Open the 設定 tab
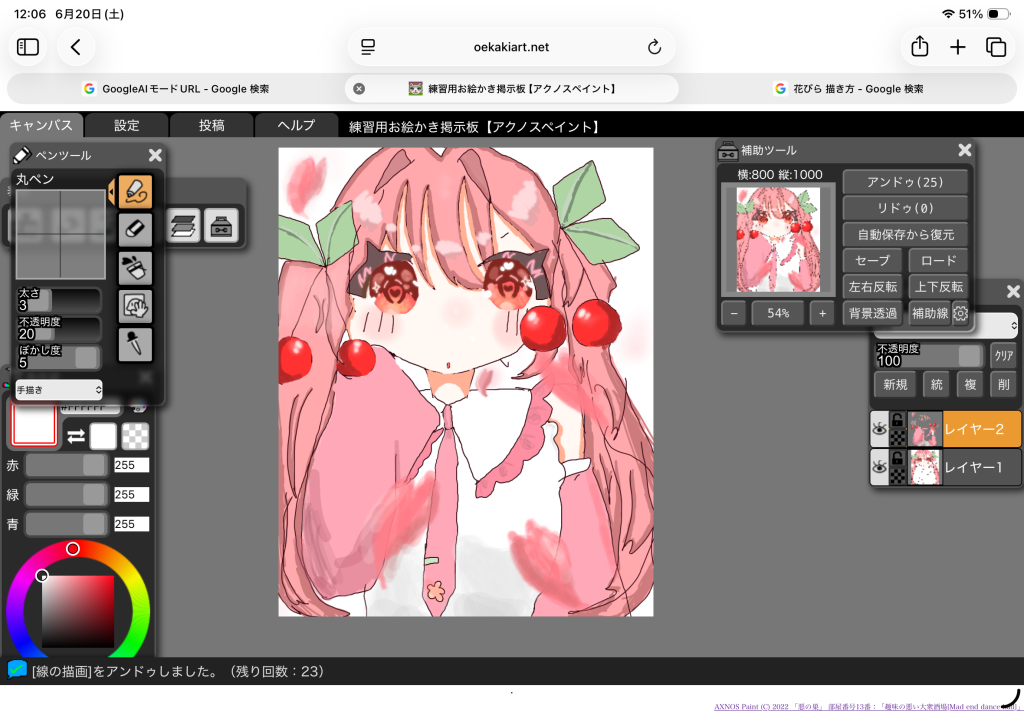This screenshot has width=1024, height=712. 127,125
